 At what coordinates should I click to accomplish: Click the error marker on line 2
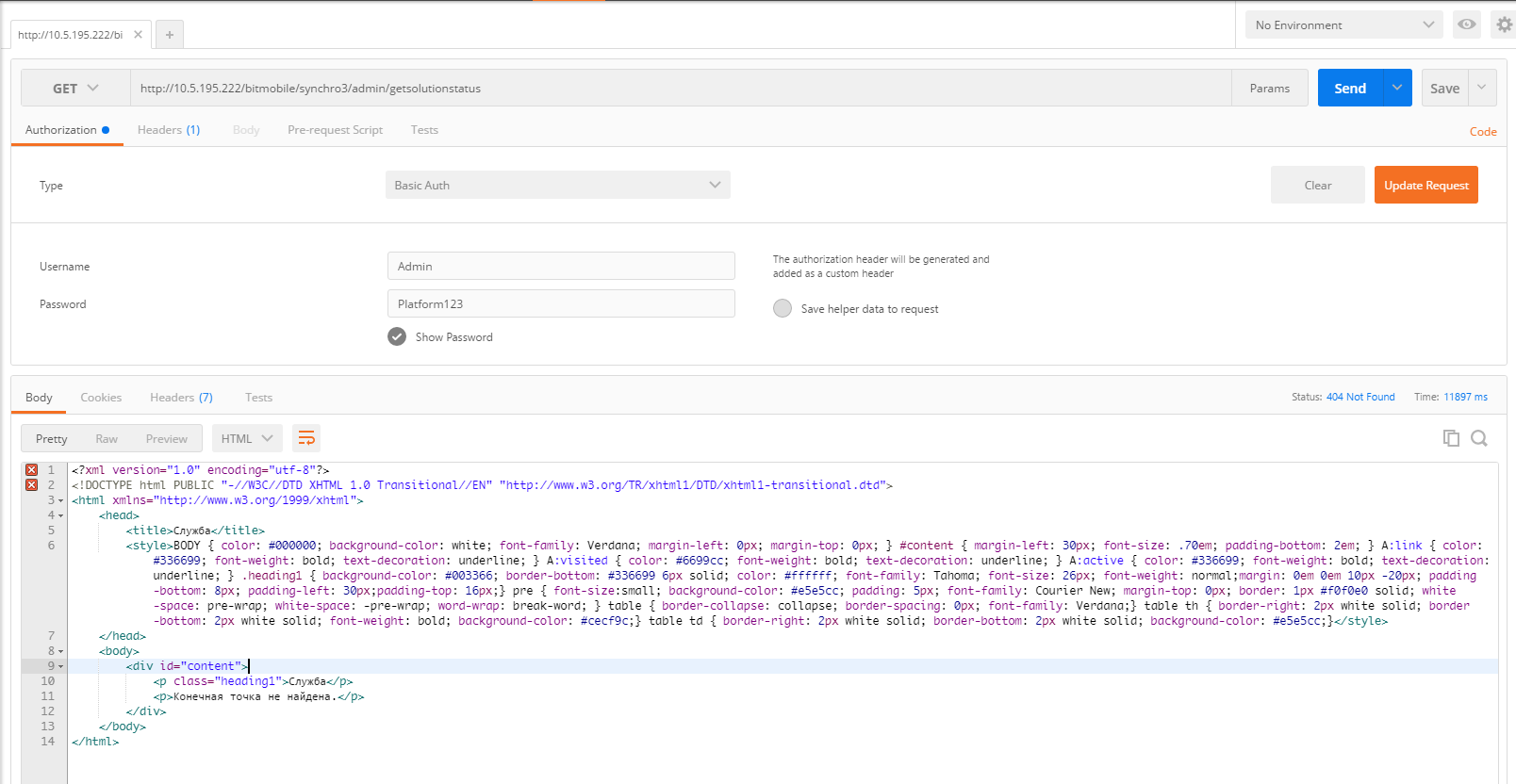tap(31, 484)
